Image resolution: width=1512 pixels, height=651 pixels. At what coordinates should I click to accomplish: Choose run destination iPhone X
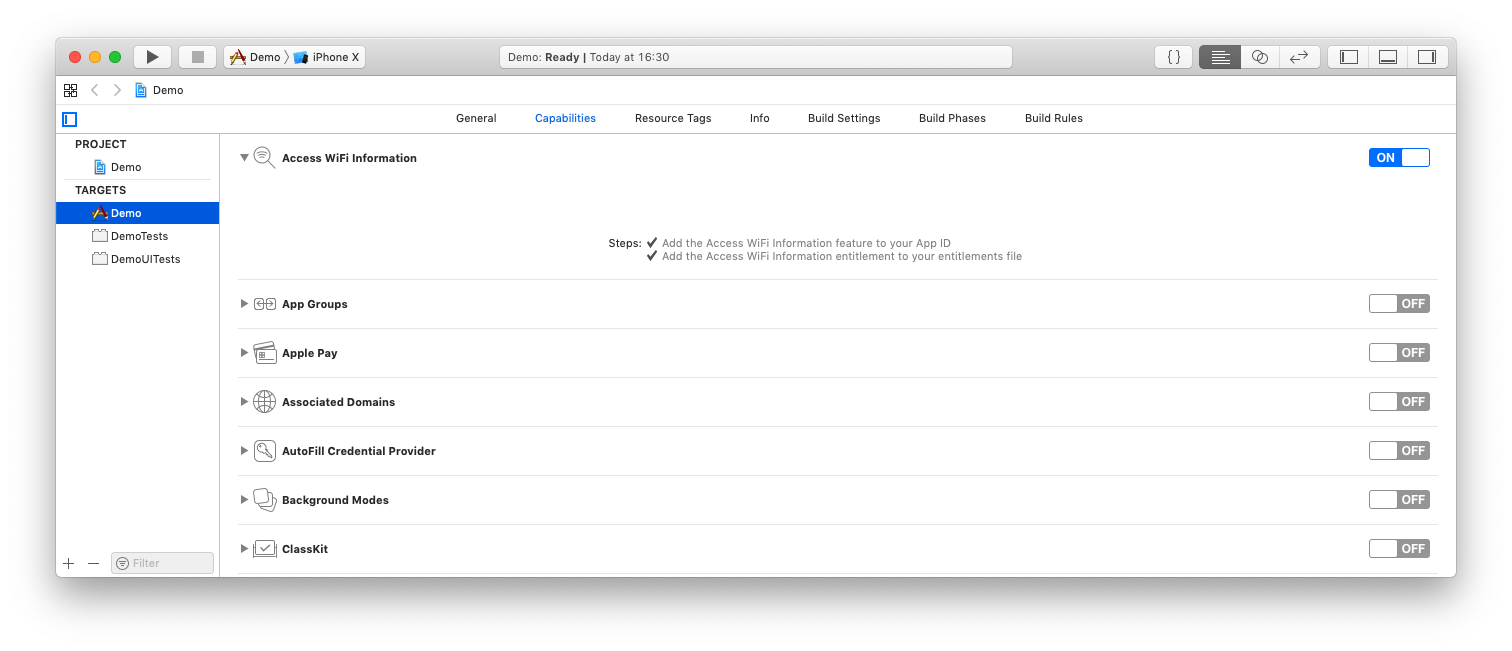(x=326, y=57)
